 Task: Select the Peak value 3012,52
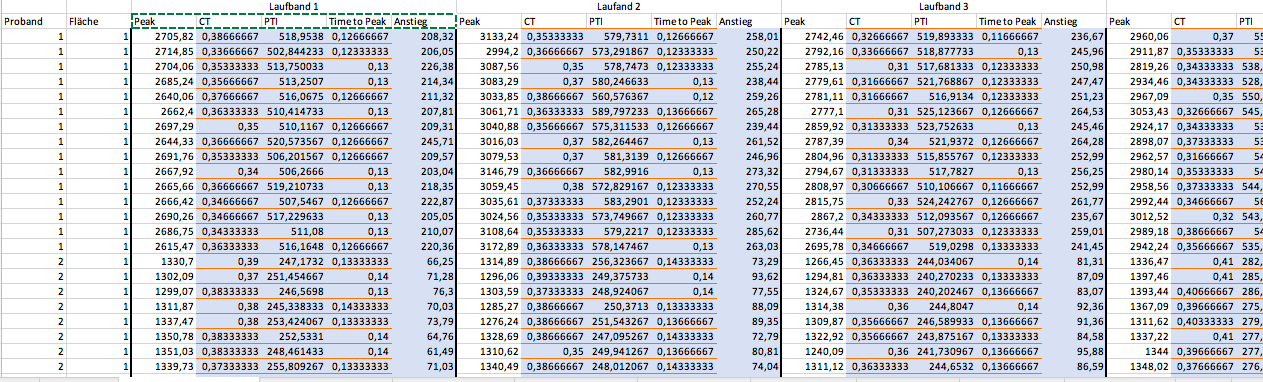click(1138, 216)
